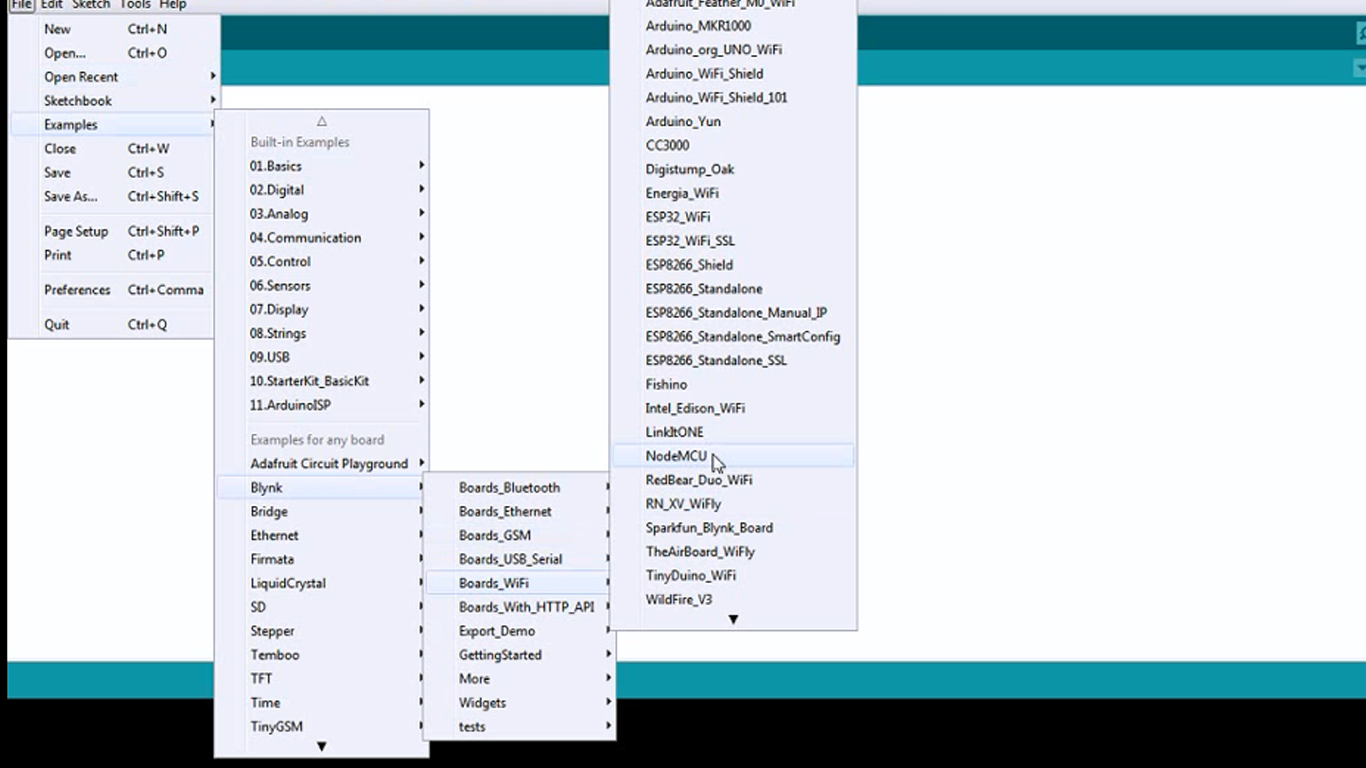The height and width of the screenshot is (768, 1366).
Task: Expand LiquidCrystal library examples
Action: click(322, 584)
